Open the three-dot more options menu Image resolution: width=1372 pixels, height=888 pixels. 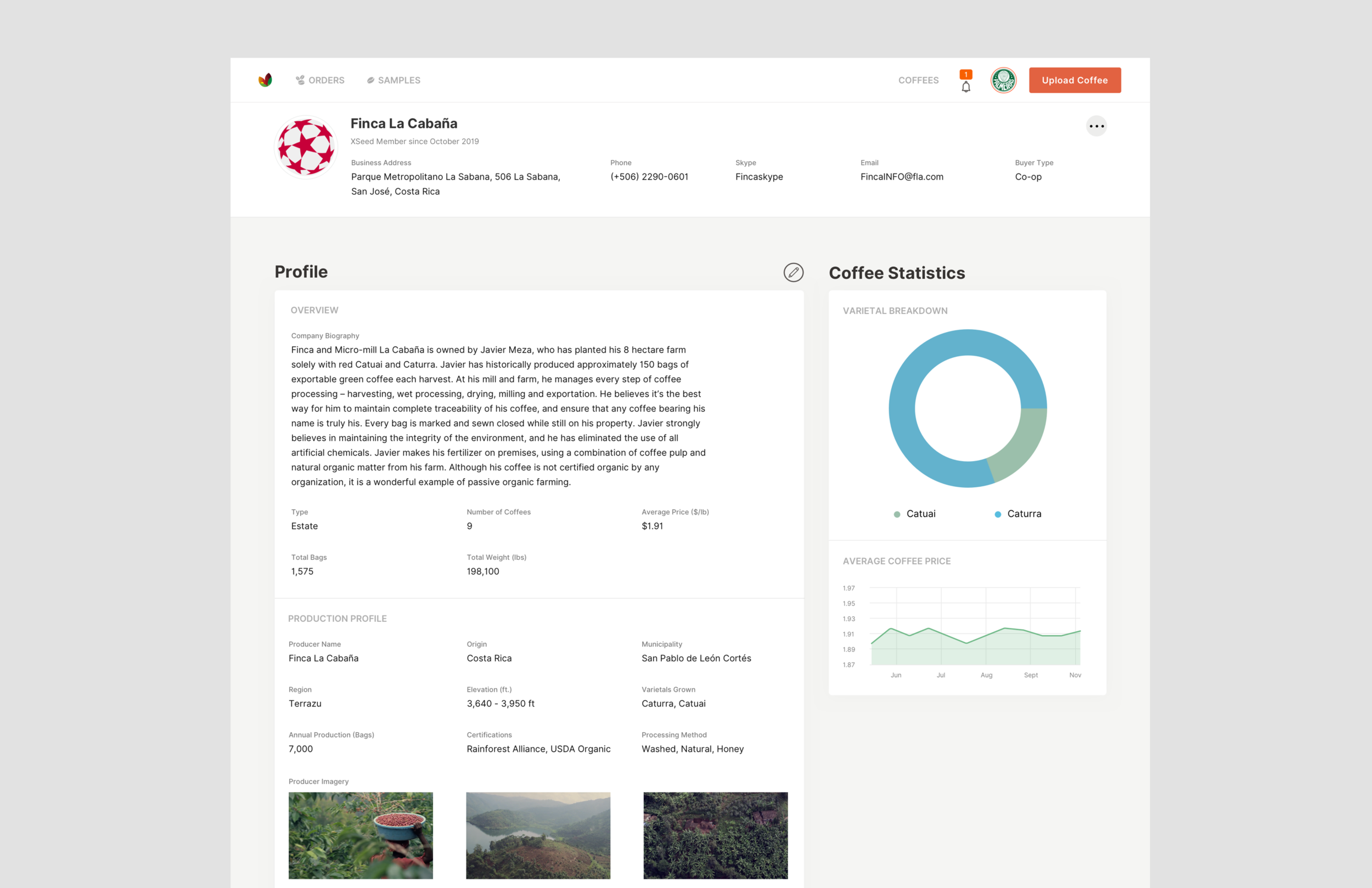(1097, 126)
